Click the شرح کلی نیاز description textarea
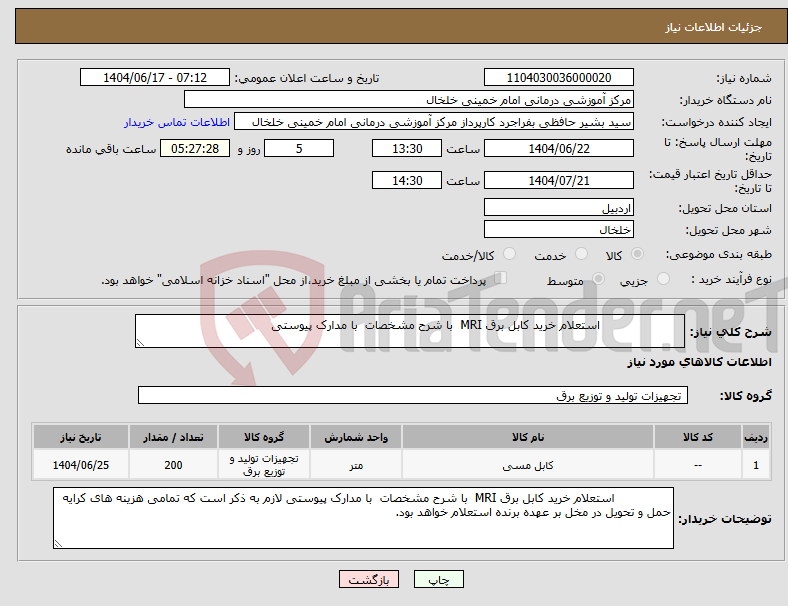Viewport: 788px width, 606px height. click(410, 331)
